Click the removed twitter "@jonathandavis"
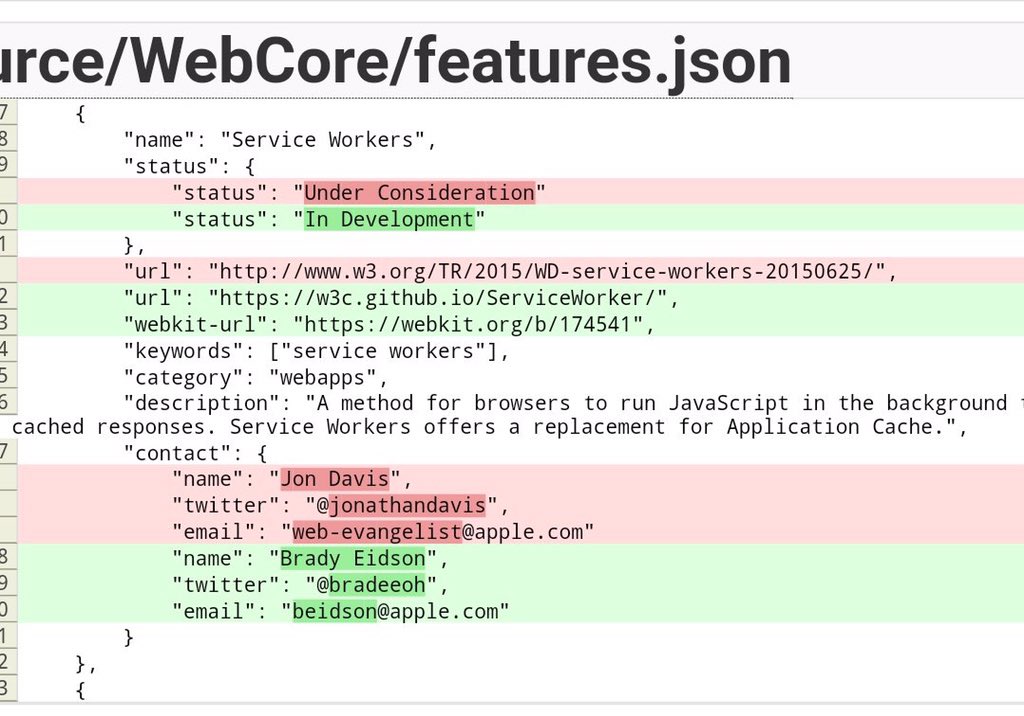The image size is (1024, 716). click(x=401, y=506)
